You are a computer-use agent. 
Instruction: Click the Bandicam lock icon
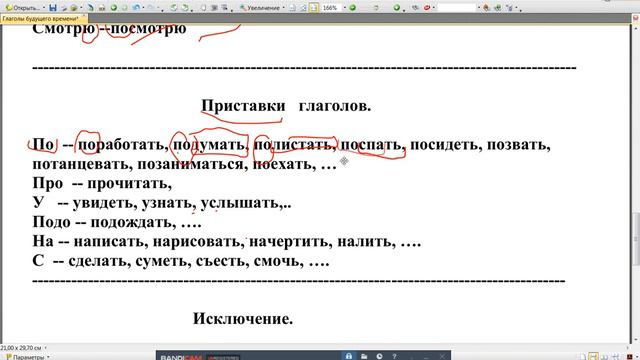tap(349, 356)
